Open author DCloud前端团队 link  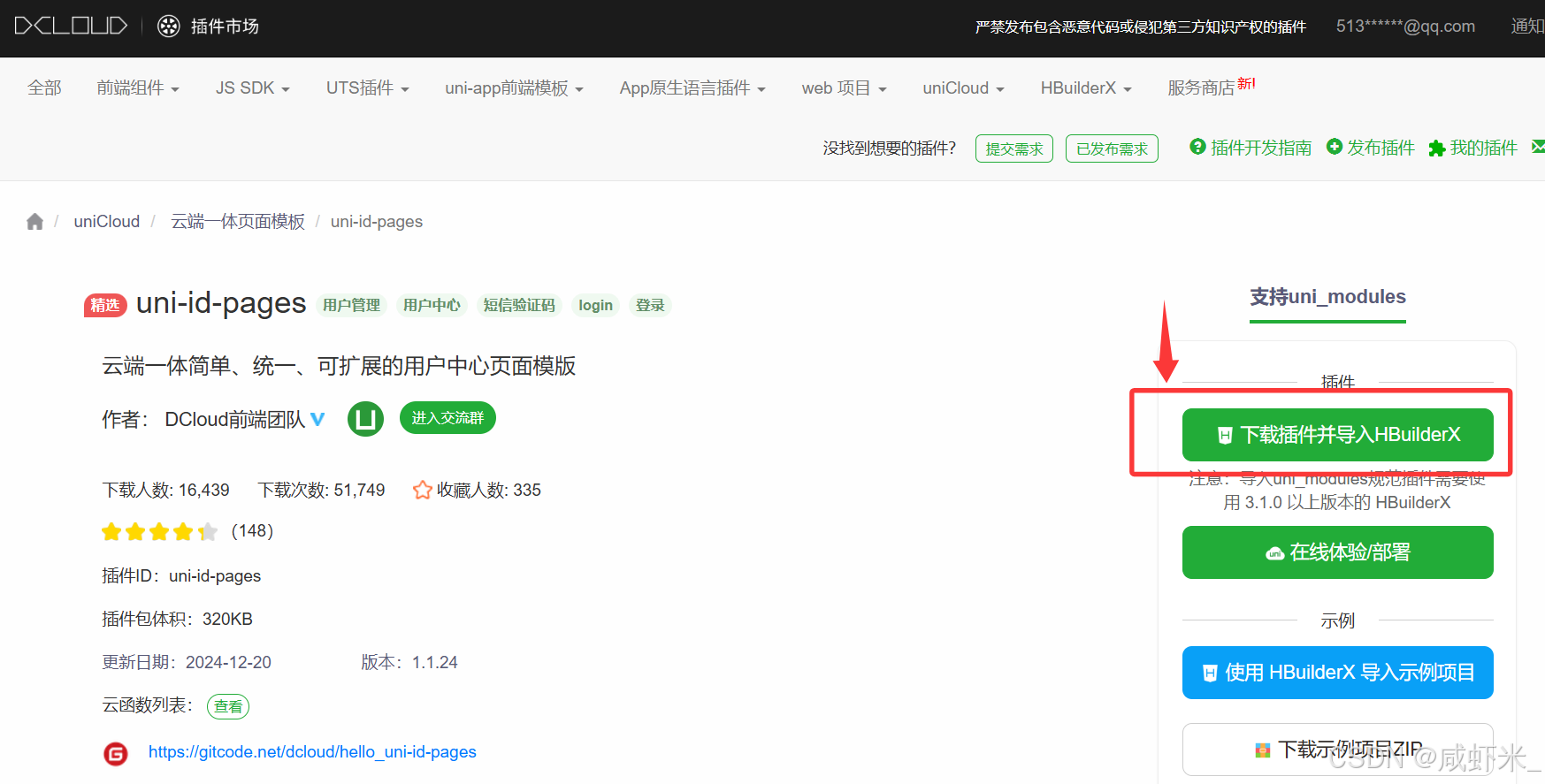point(234,420)
